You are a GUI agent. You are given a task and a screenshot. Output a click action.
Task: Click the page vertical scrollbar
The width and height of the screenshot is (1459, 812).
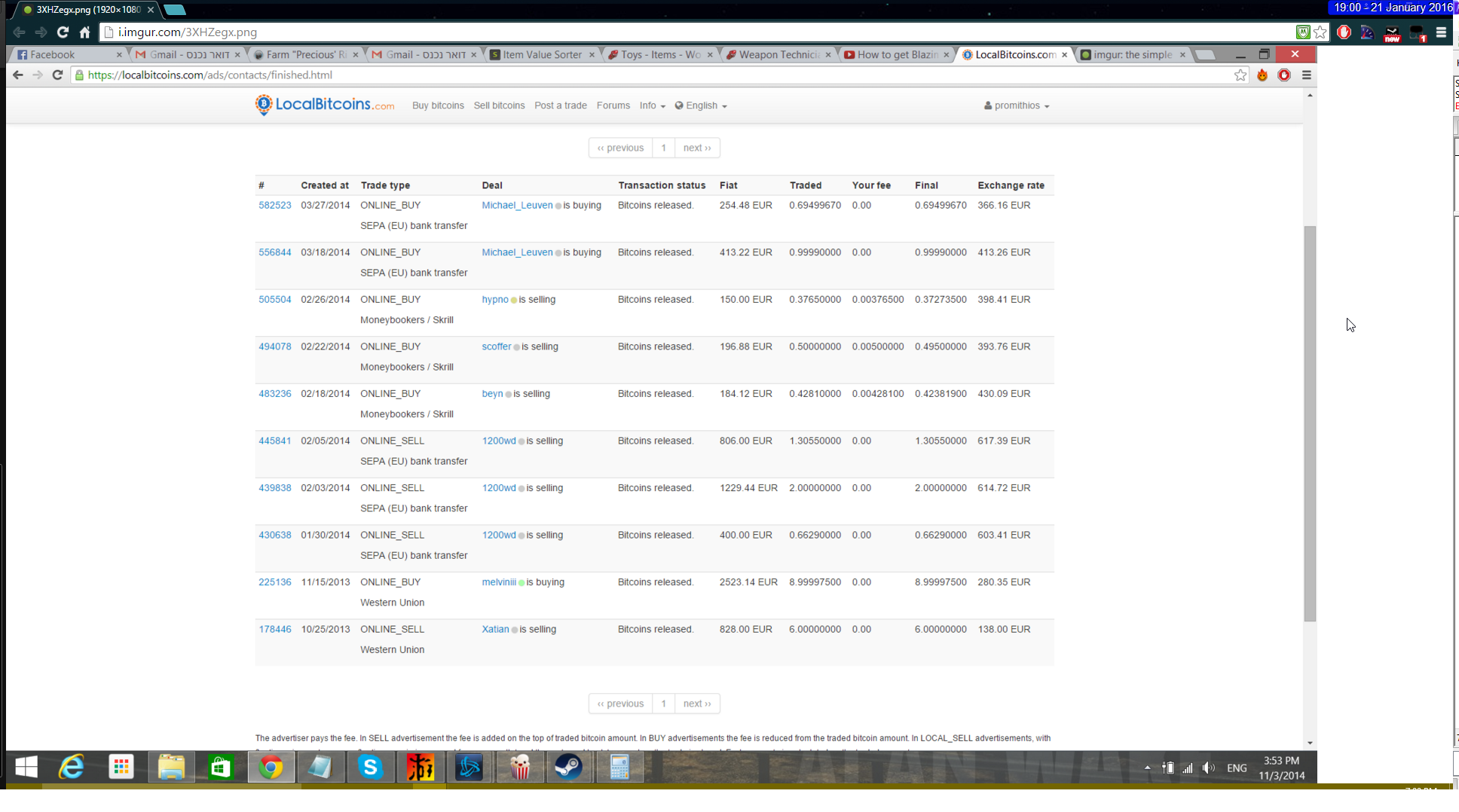[x=1310, y=422]
